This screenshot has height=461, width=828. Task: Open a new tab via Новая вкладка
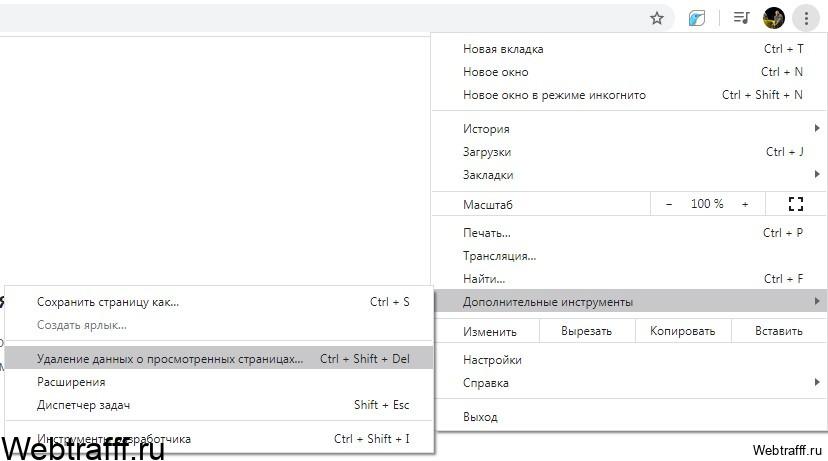pos(629,49)
